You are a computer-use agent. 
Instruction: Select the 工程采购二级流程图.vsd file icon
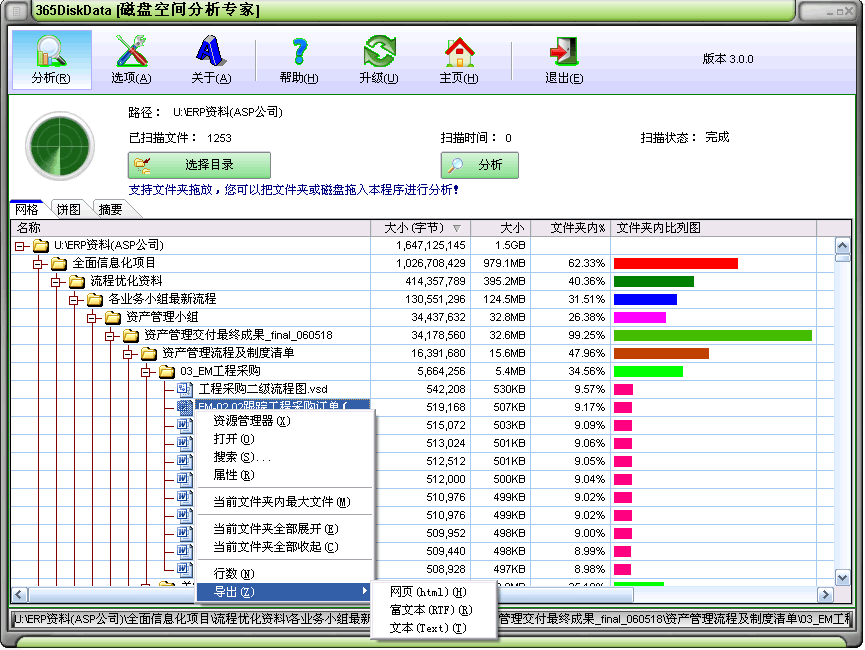[184, 389]
